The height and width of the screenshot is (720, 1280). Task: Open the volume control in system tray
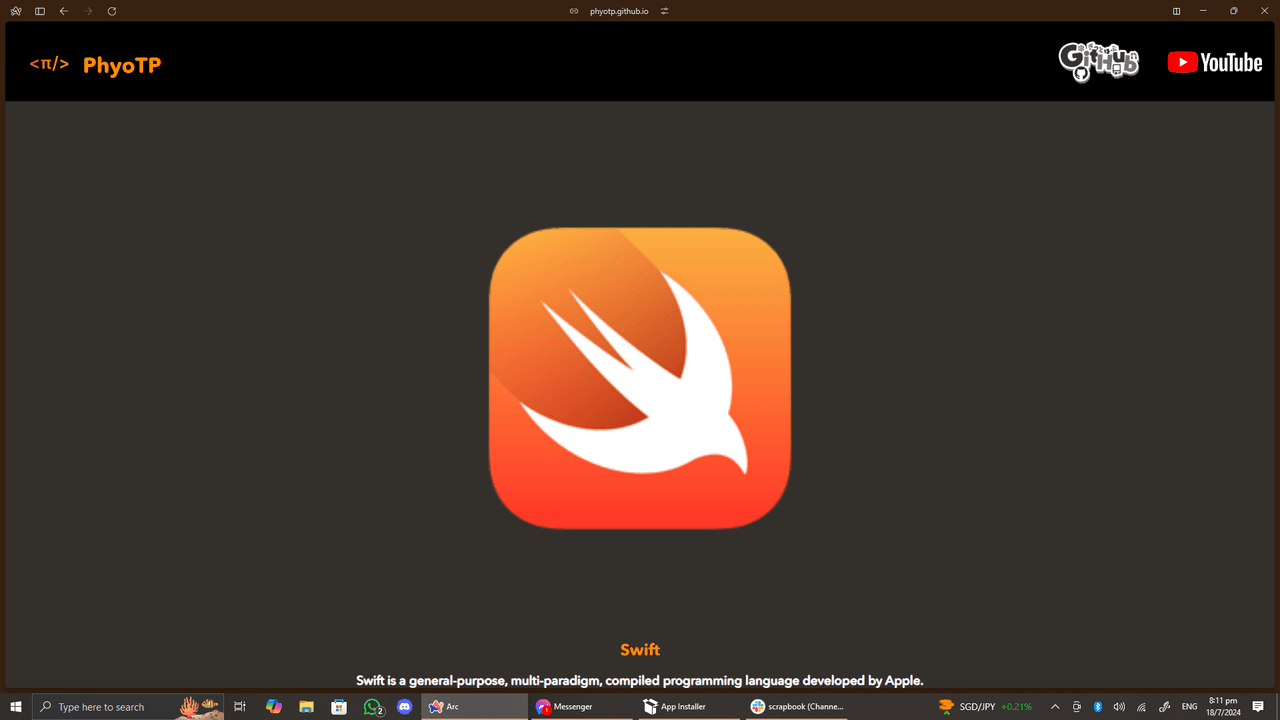1119,707
